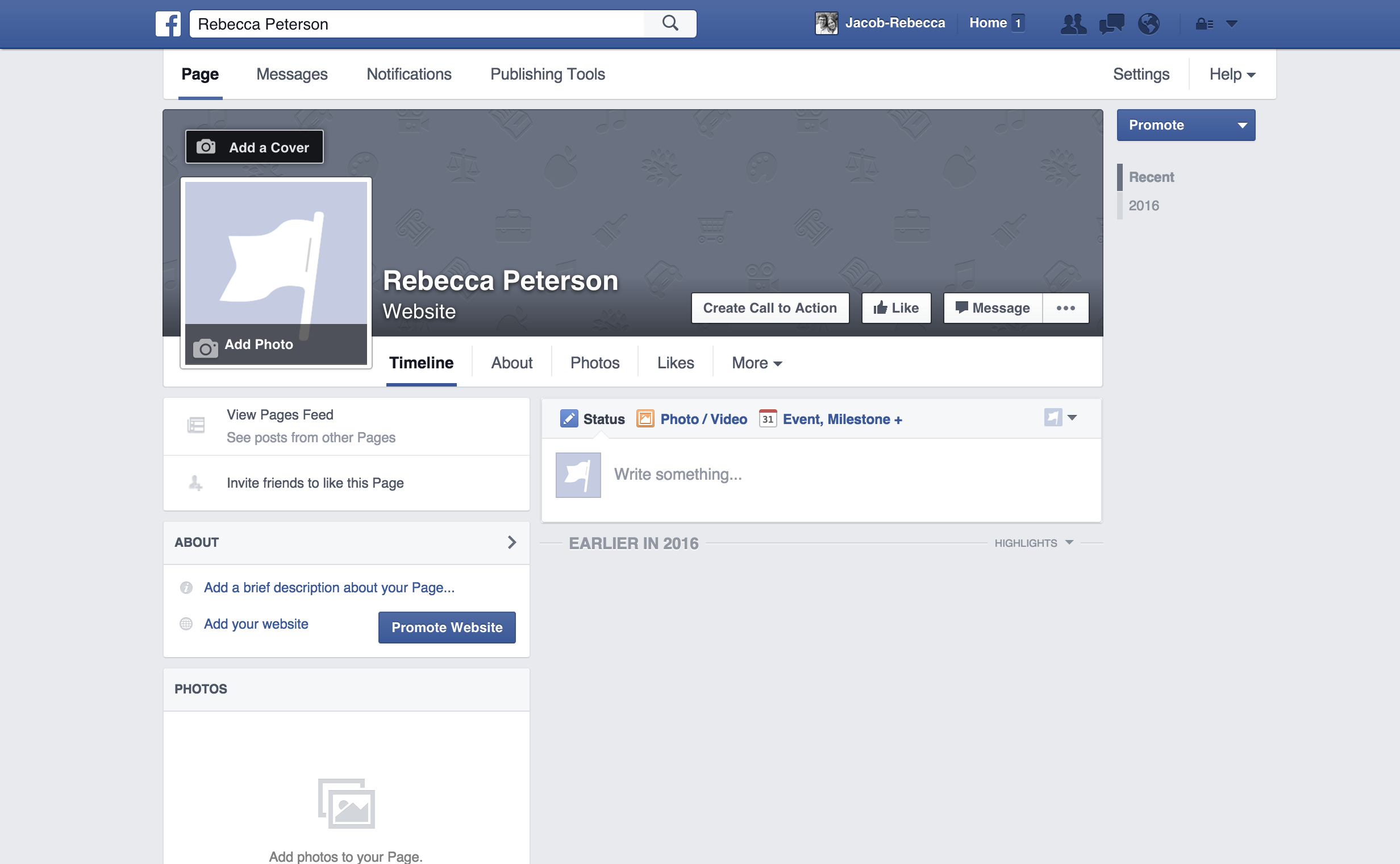
Task: Click Jacob-Rebecca profile name
Action: pyautogui.click(x=894, y=23)
